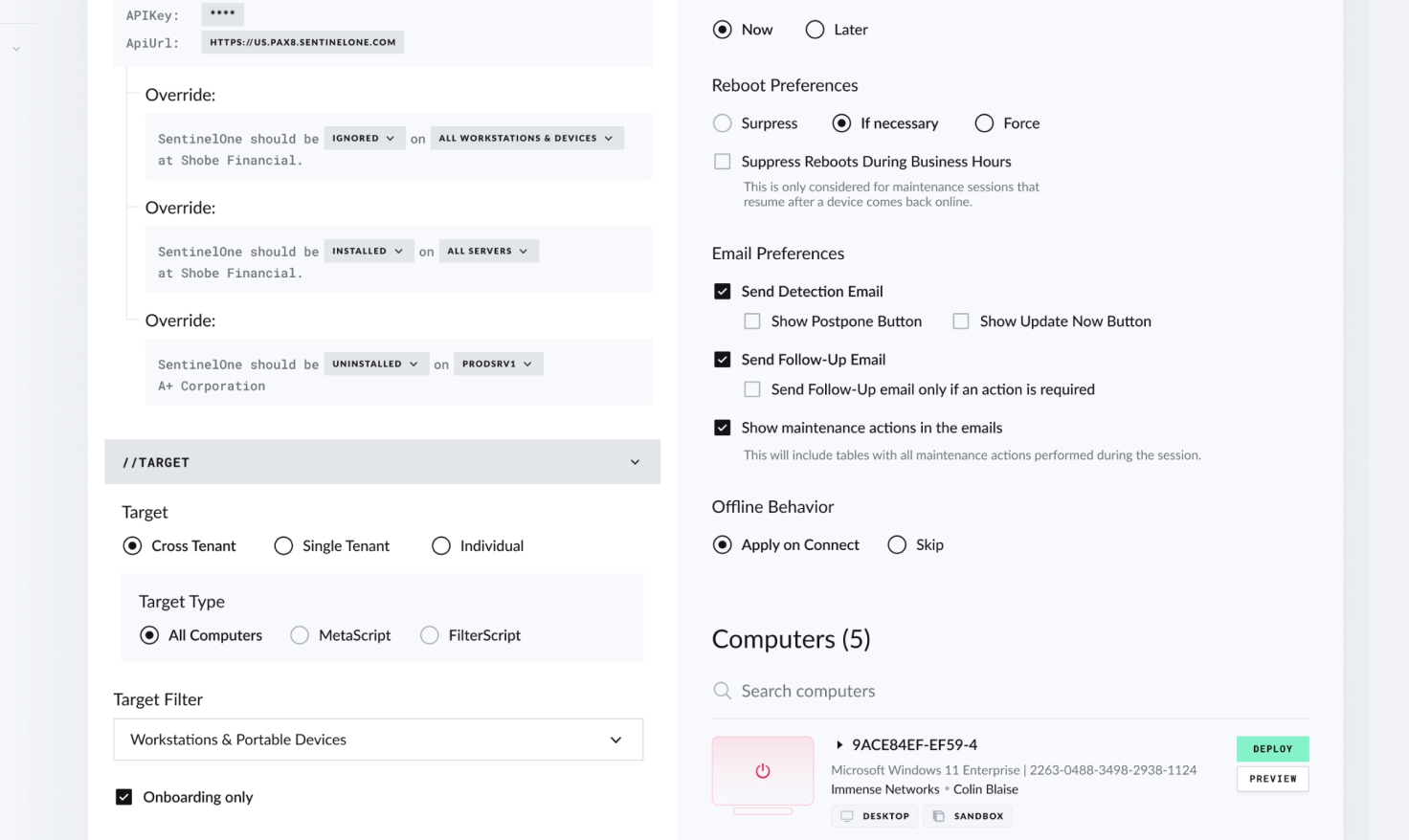This screenshot has width=1409, height=840.
Task: Click the Search computers field
Action: 1010,691
